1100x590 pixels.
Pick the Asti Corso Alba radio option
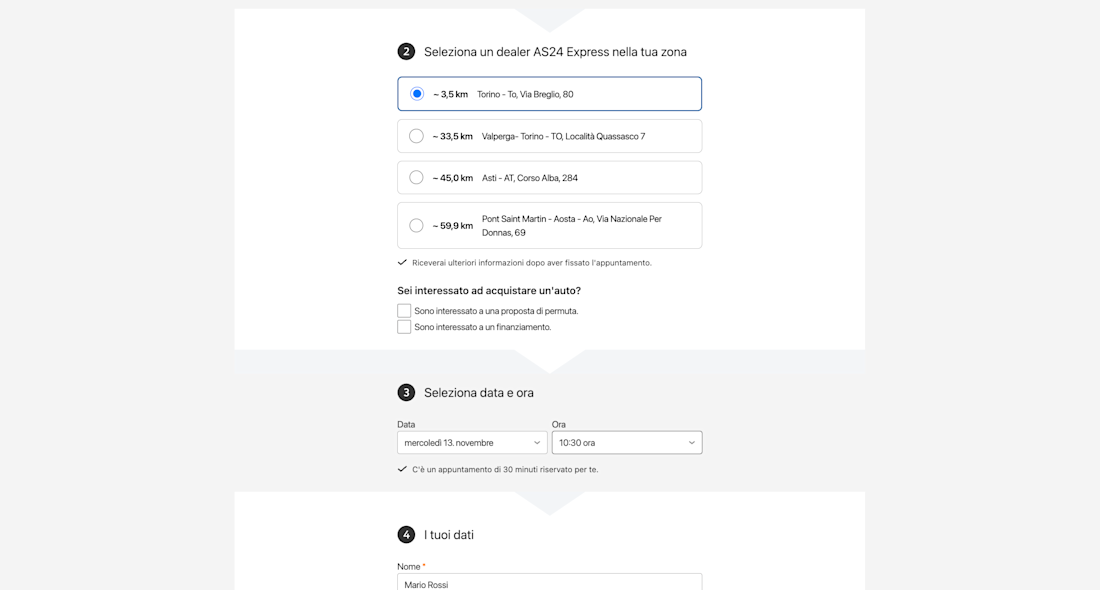[x=417, y=178]
